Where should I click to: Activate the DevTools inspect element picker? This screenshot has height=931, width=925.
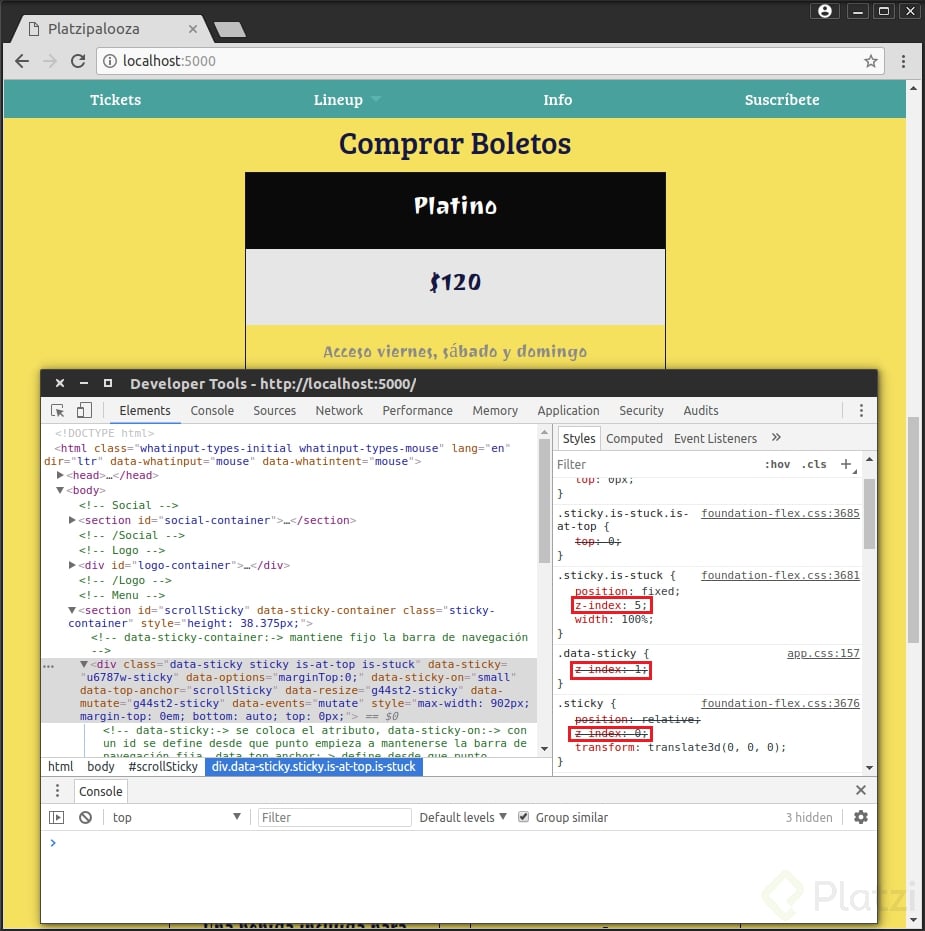[x=58, y=411]
